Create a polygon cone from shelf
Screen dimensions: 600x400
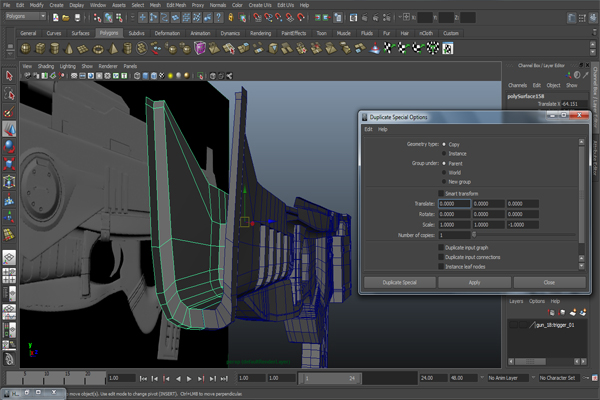(x=69, y=49)
